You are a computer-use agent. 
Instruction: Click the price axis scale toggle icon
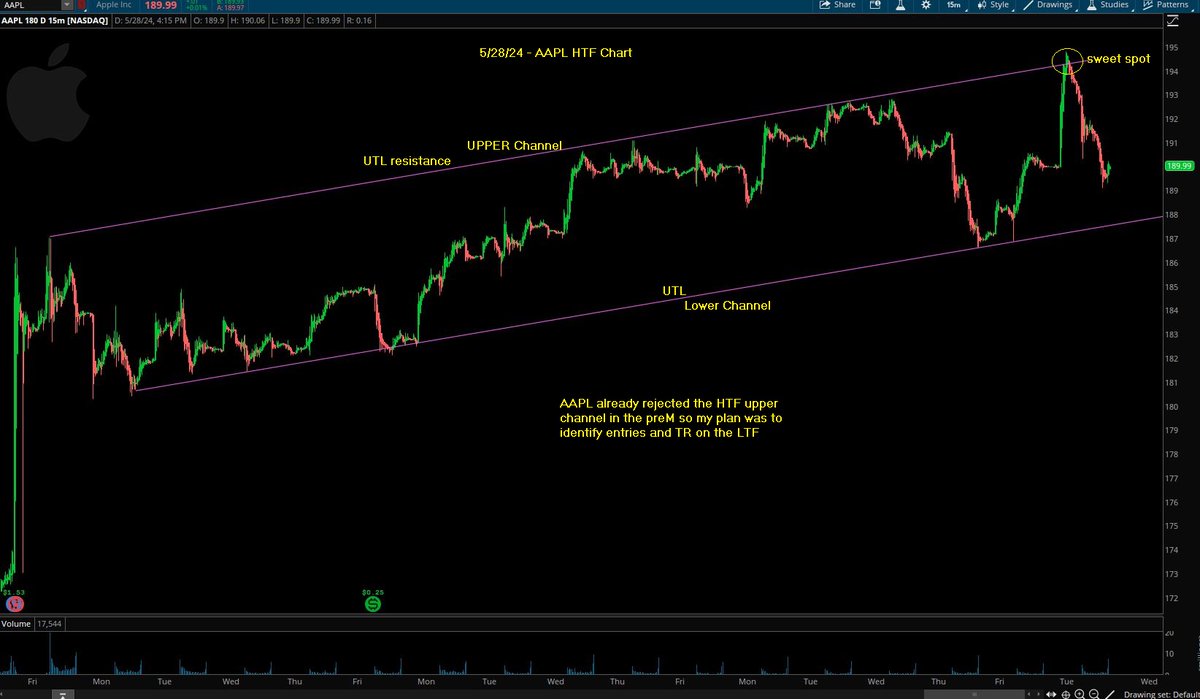1173,22
